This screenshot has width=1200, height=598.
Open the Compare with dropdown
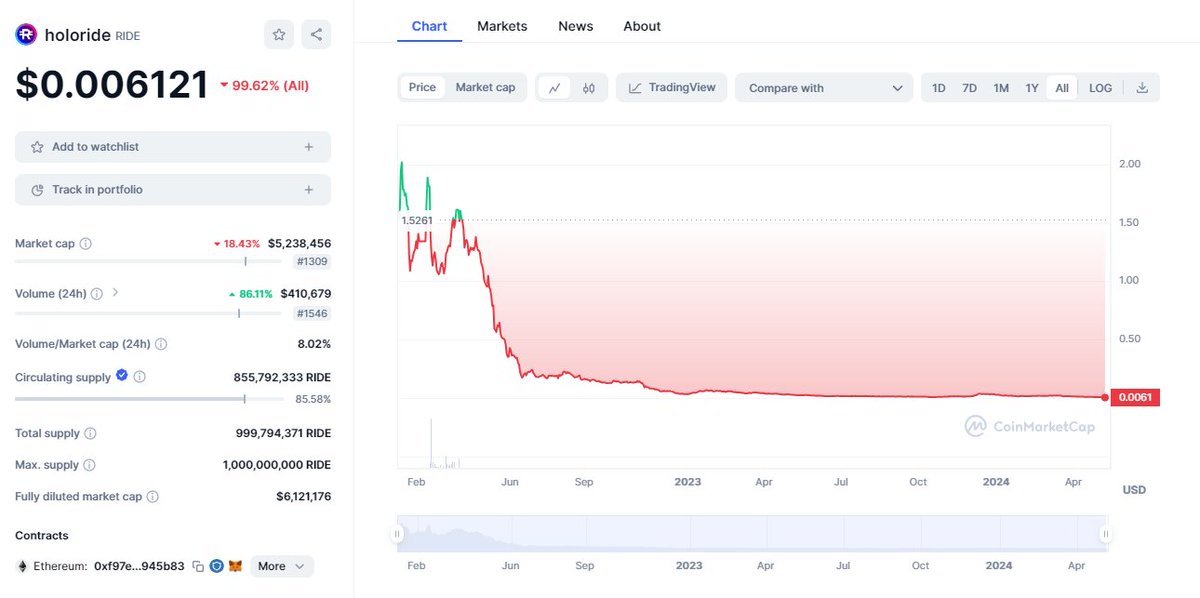pyautogui.click(x=824, y=88)
